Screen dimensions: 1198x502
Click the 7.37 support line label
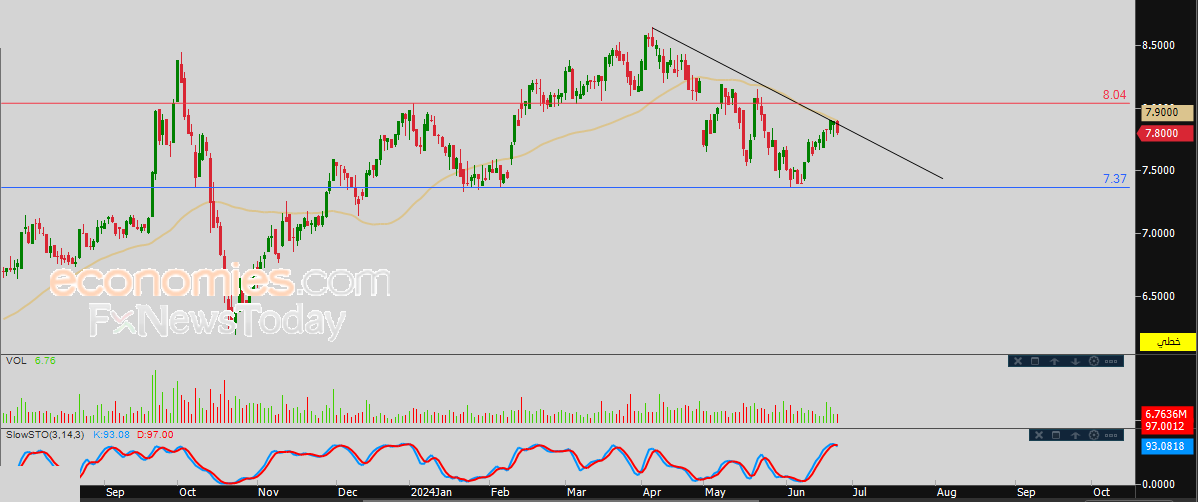point(1114,179)
